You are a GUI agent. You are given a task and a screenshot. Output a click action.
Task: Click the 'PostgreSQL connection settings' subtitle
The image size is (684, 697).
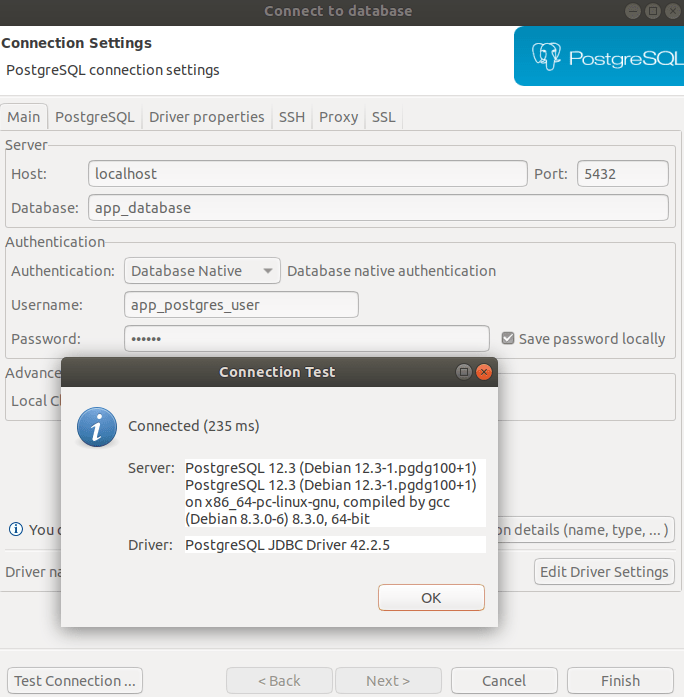click(113, 70)
